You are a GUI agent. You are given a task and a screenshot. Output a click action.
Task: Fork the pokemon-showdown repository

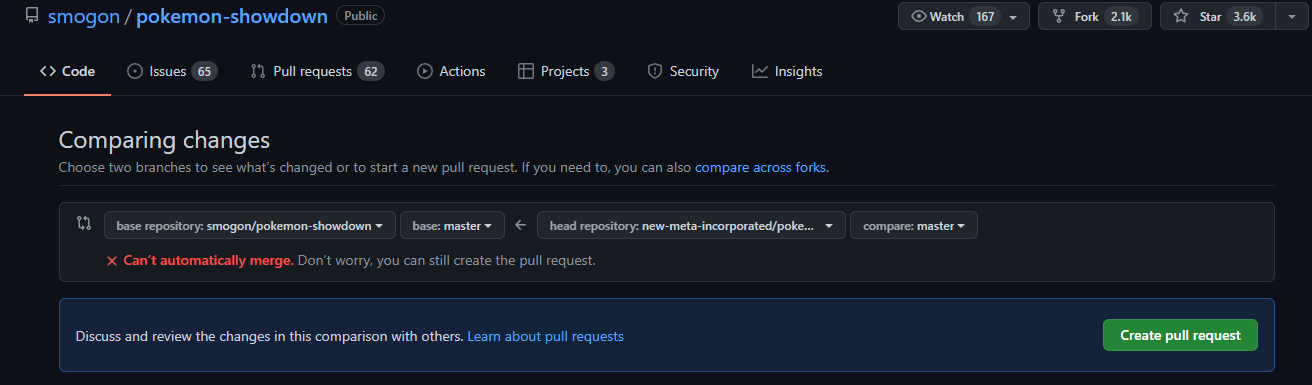point(1094,16)
